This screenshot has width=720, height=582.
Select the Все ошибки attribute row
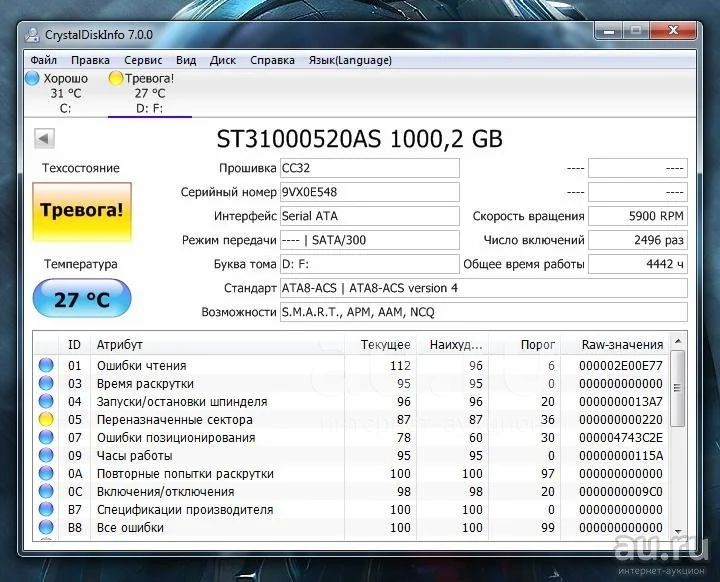351,527
